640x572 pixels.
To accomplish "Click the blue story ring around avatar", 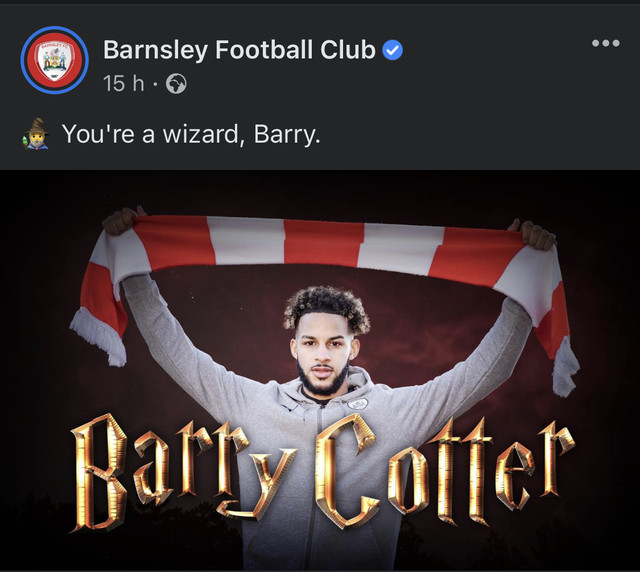I will pyautogui.click(x=55, y=60).
